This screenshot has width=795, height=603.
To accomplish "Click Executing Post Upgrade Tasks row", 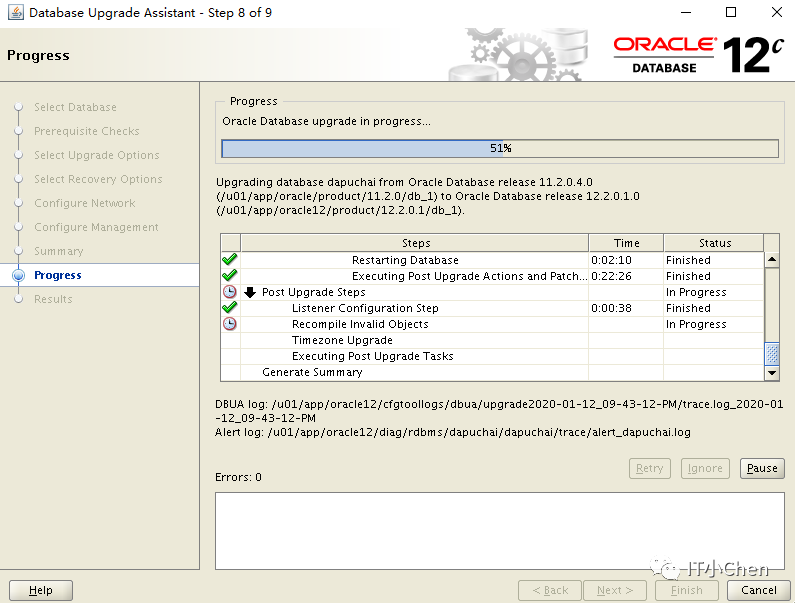I will (x=373, y=356).
